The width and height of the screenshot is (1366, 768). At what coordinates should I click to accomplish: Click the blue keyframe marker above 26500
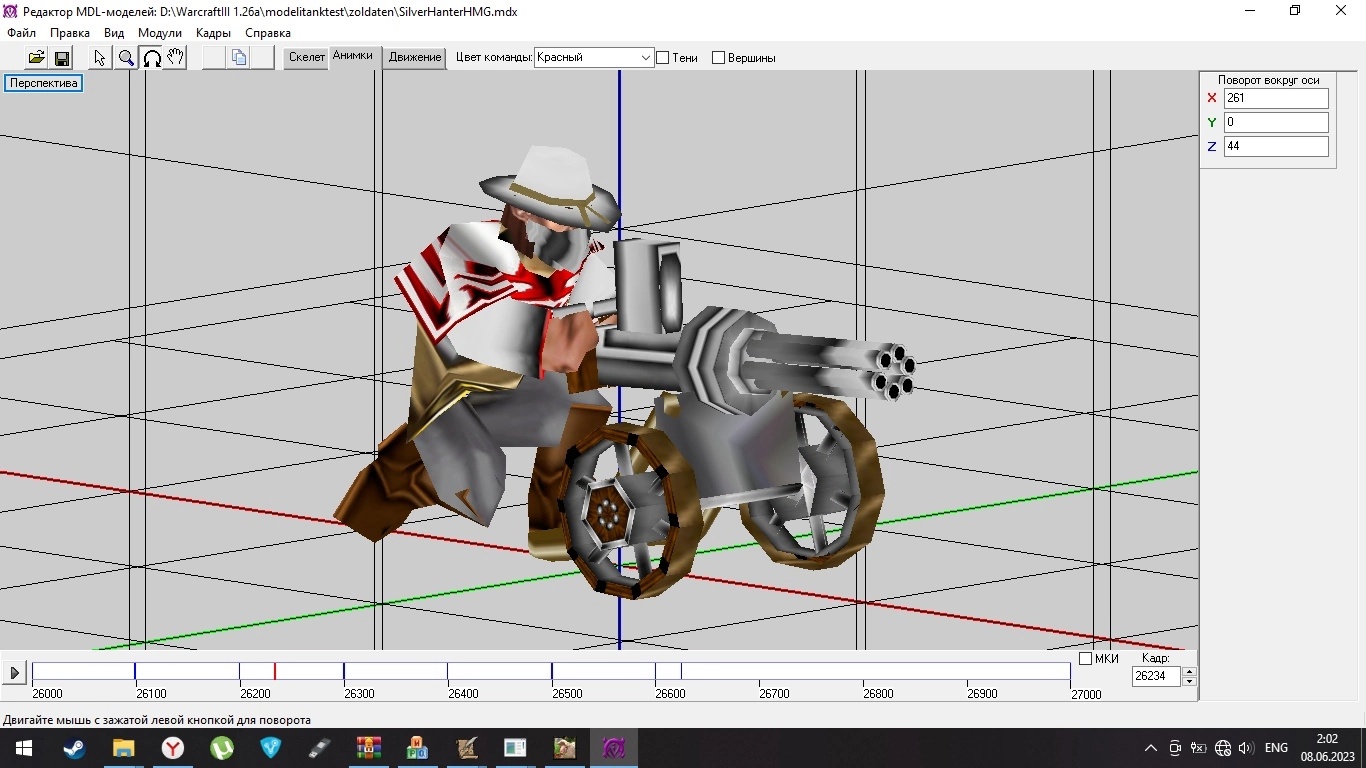point(551,671)
